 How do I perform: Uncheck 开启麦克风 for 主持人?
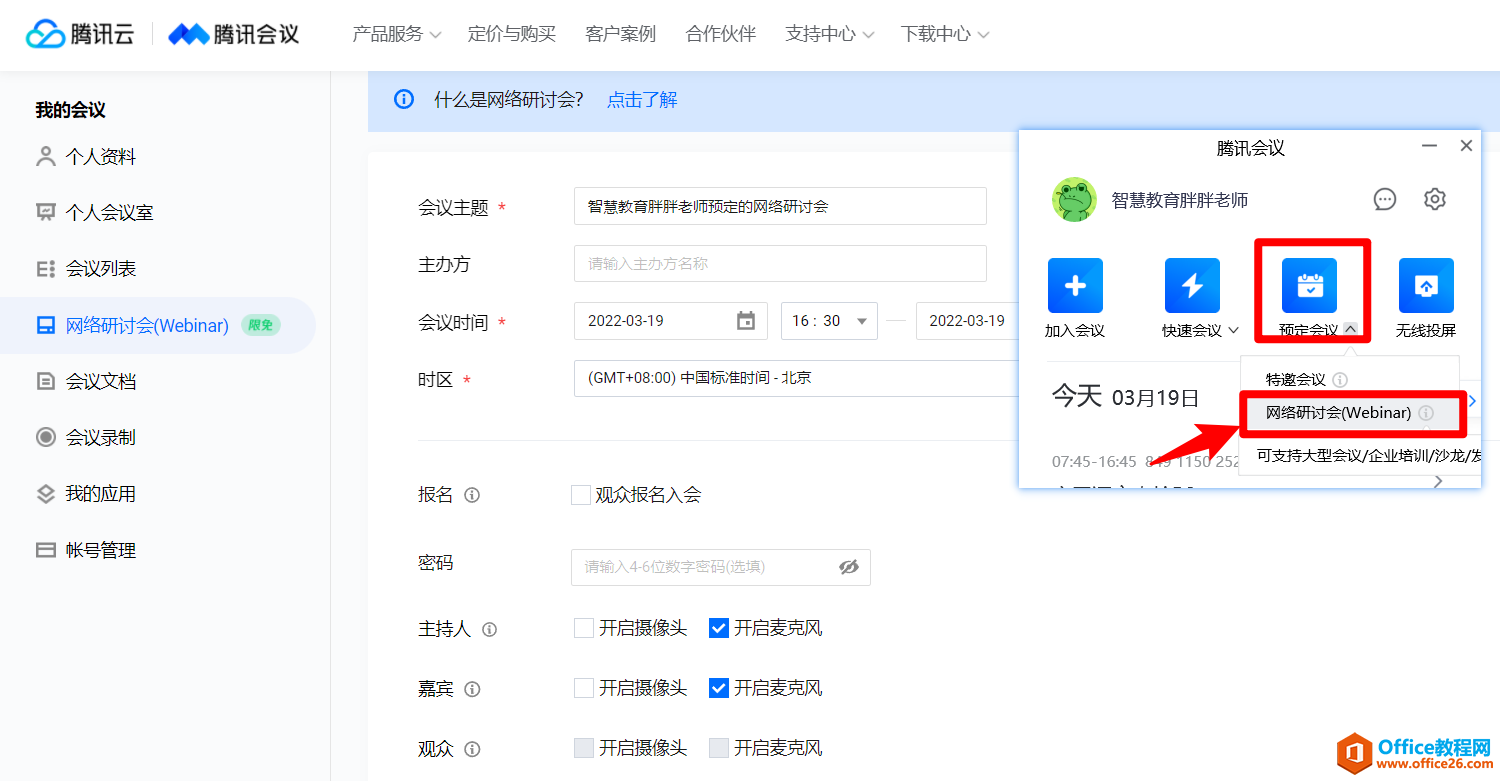718,628
